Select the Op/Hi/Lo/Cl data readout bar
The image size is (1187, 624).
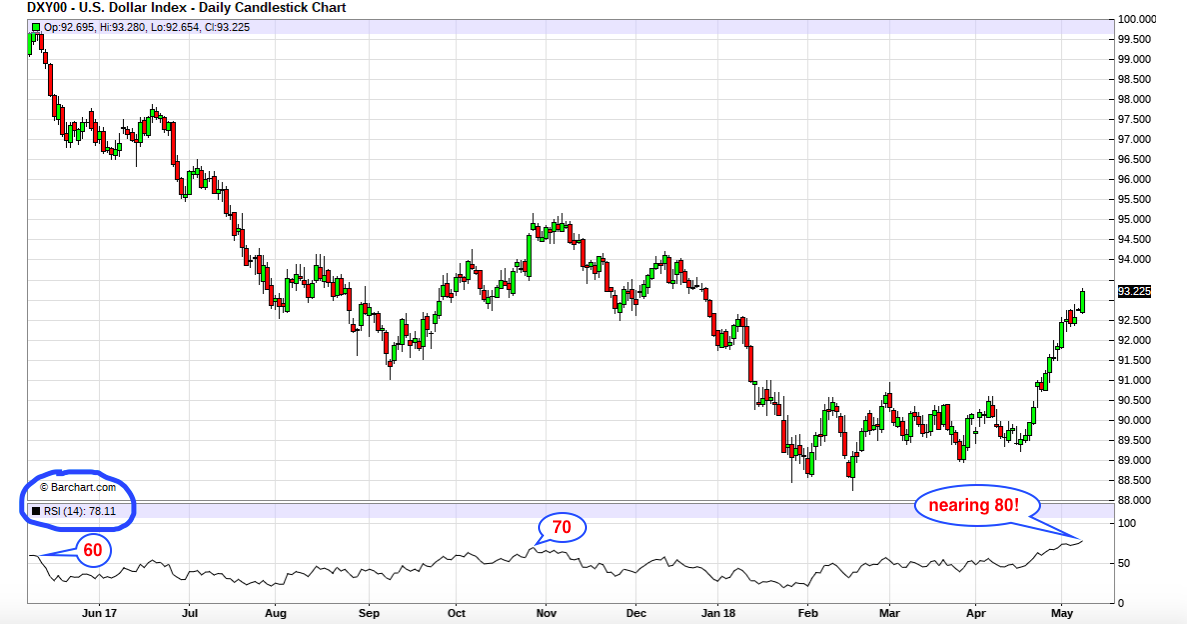pos(571,27)
